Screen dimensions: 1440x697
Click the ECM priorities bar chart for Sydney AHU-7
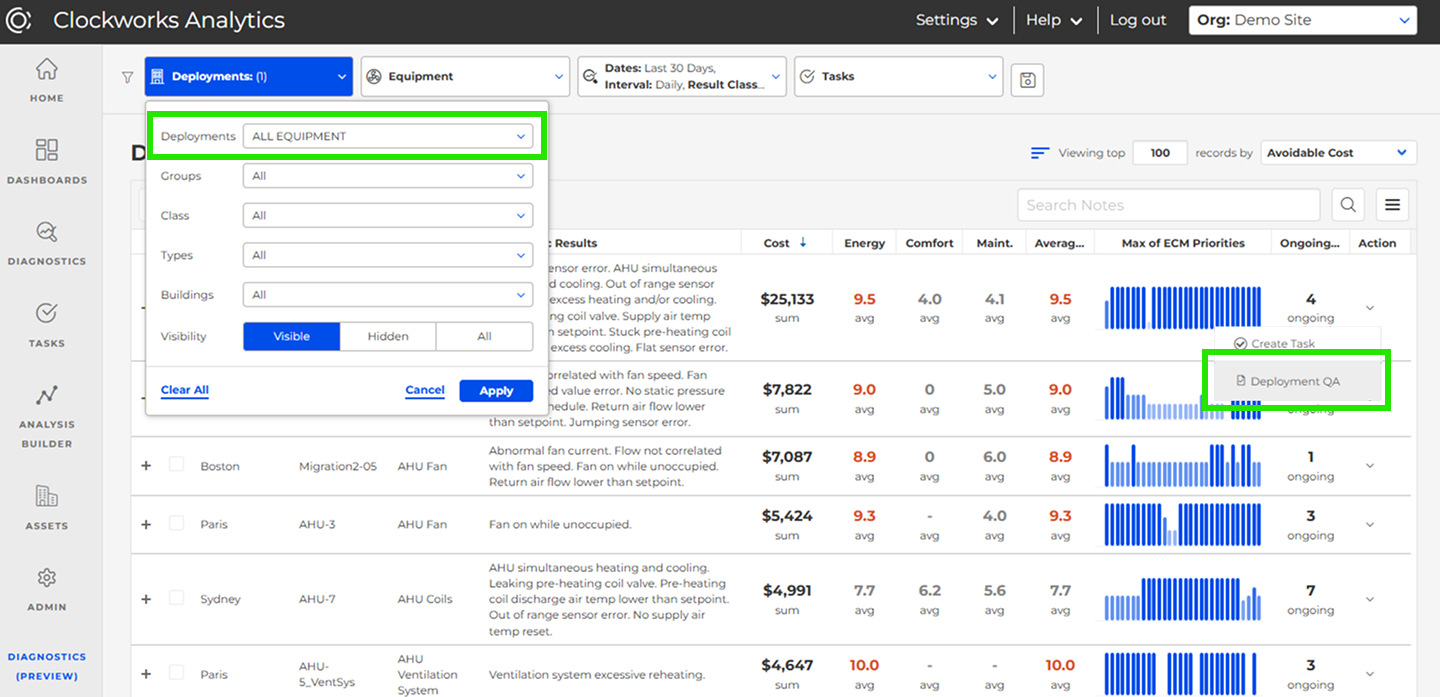pyautogui.click(x=1183, y=599)
